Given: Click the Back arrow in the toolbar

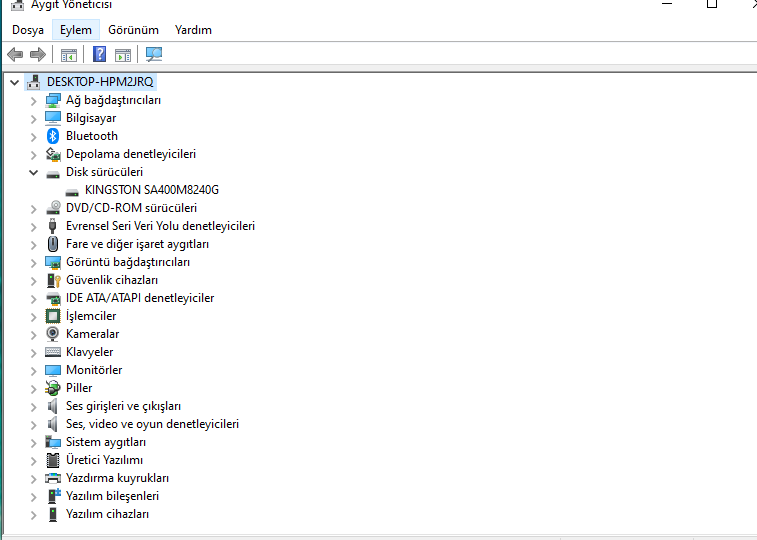Looking at the screenshot, I should point(15,54).
